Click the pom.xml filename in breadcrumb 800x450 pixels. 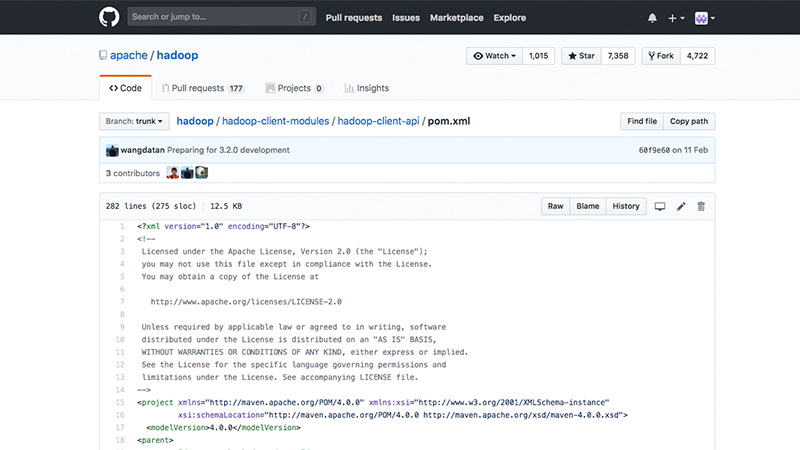(449, 121)
